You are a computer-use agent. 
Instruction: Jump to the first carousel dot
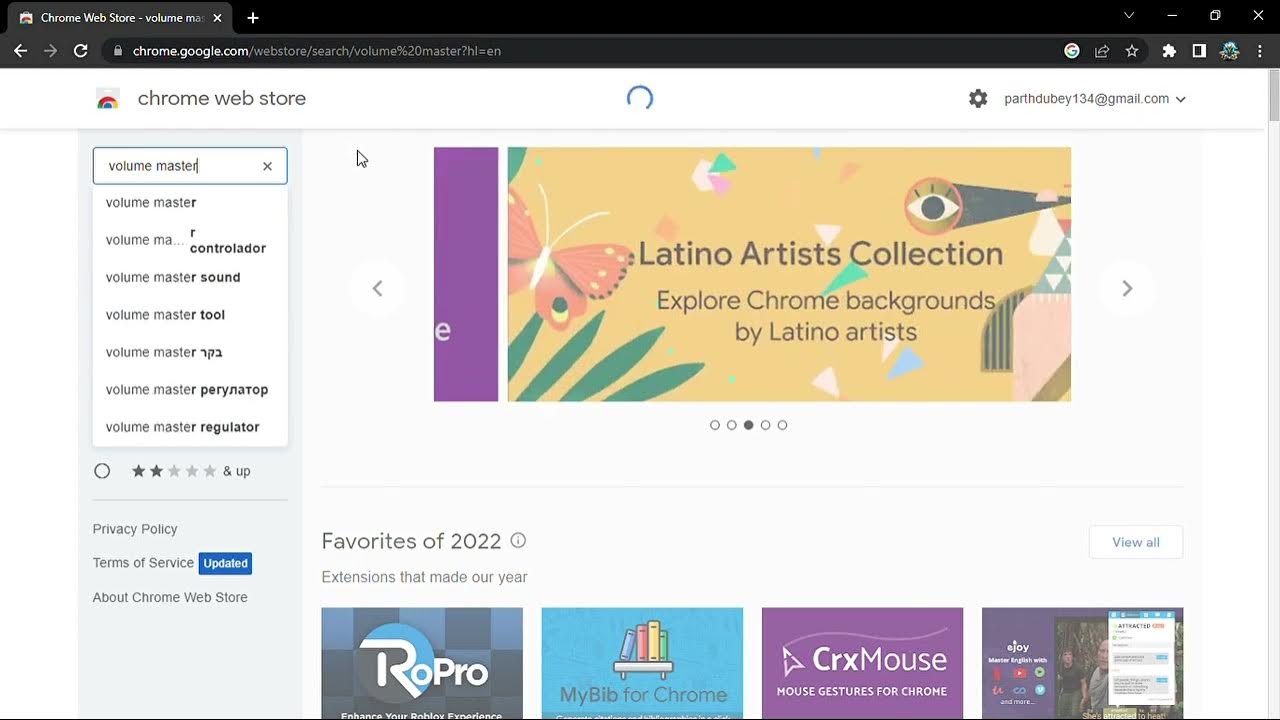coord(715,425)
